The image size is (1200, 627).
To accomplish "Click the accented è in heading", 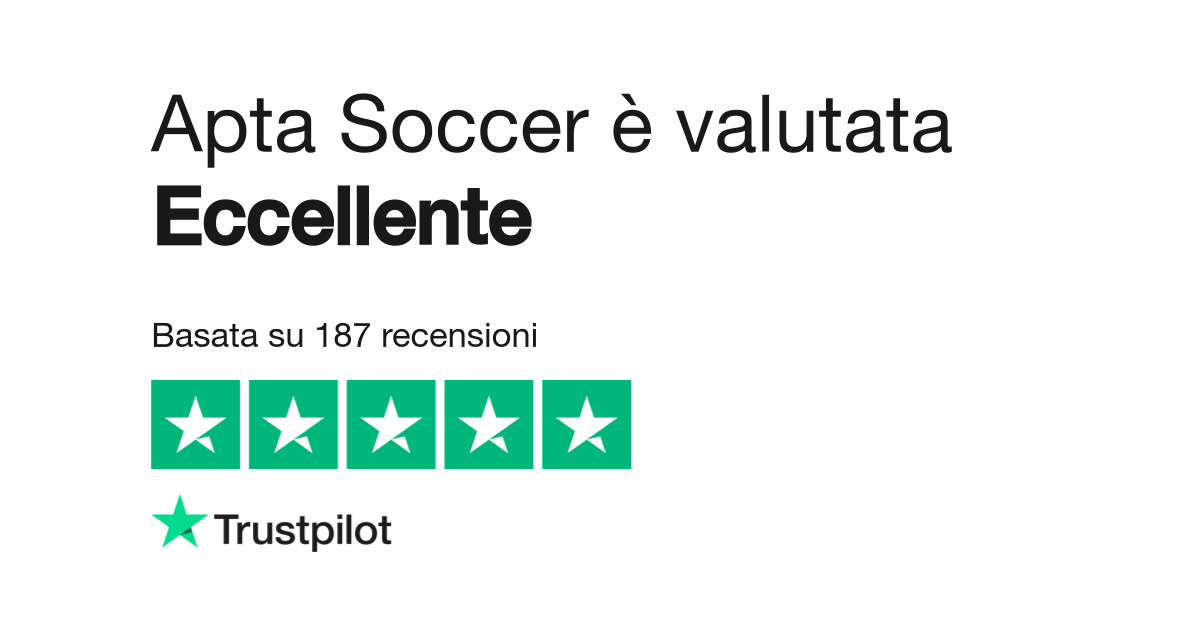I will coord(630,126).
